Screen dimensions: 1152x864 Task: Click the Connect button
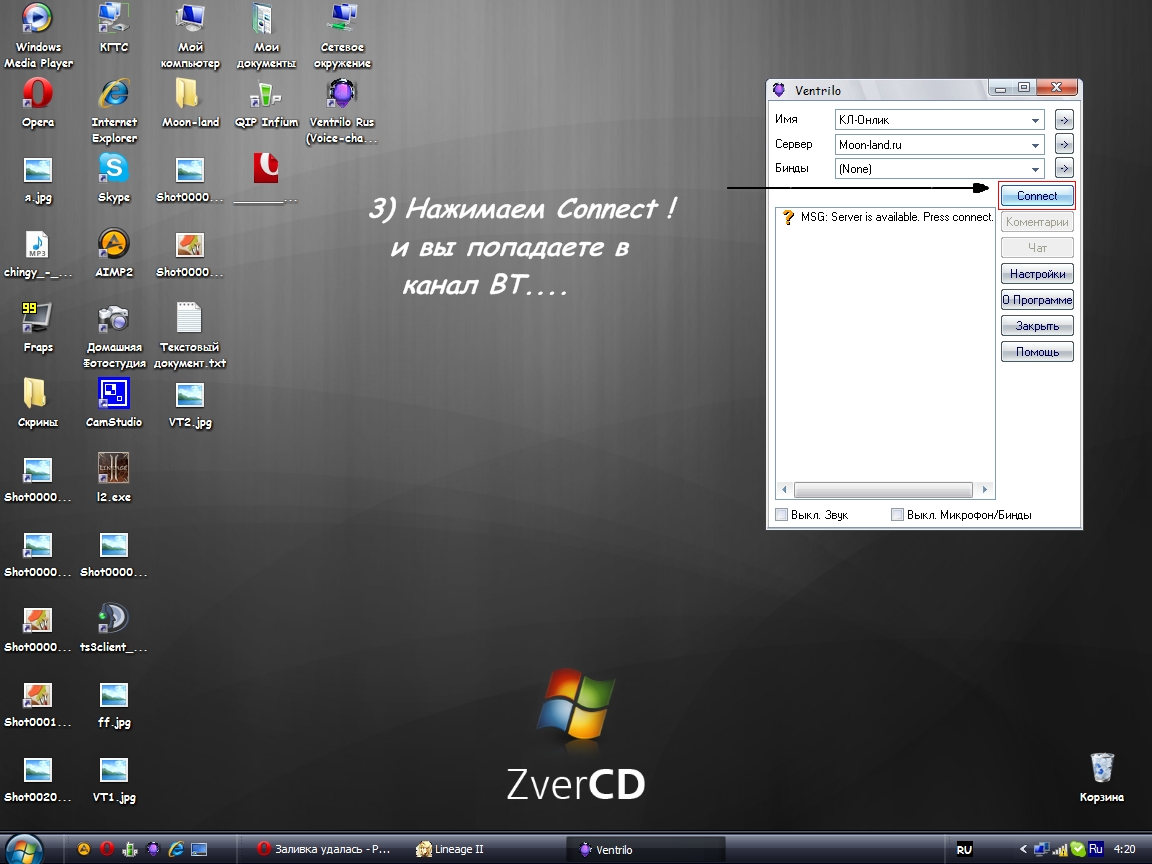[x=1037, y=195]
